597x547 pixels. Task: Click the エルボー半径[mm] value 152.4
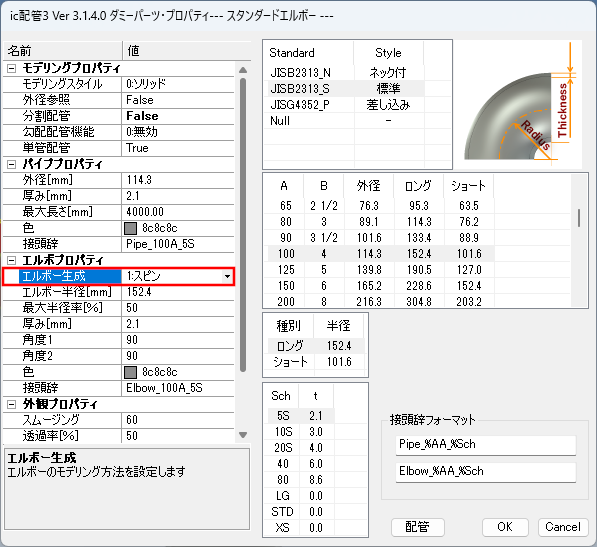point(178,292)
